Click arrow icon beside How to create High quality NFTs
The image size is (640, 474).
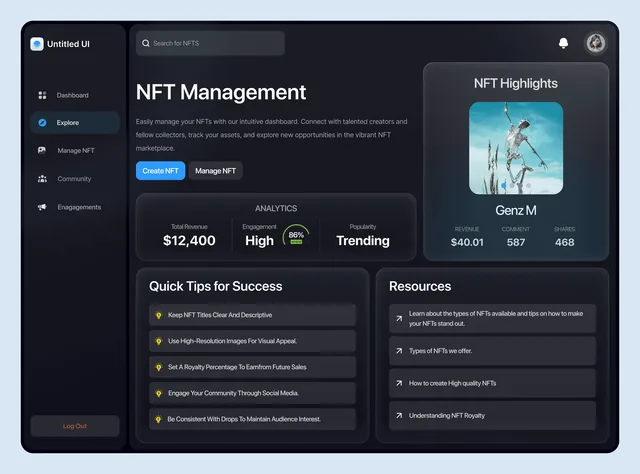tap(399, 383)
